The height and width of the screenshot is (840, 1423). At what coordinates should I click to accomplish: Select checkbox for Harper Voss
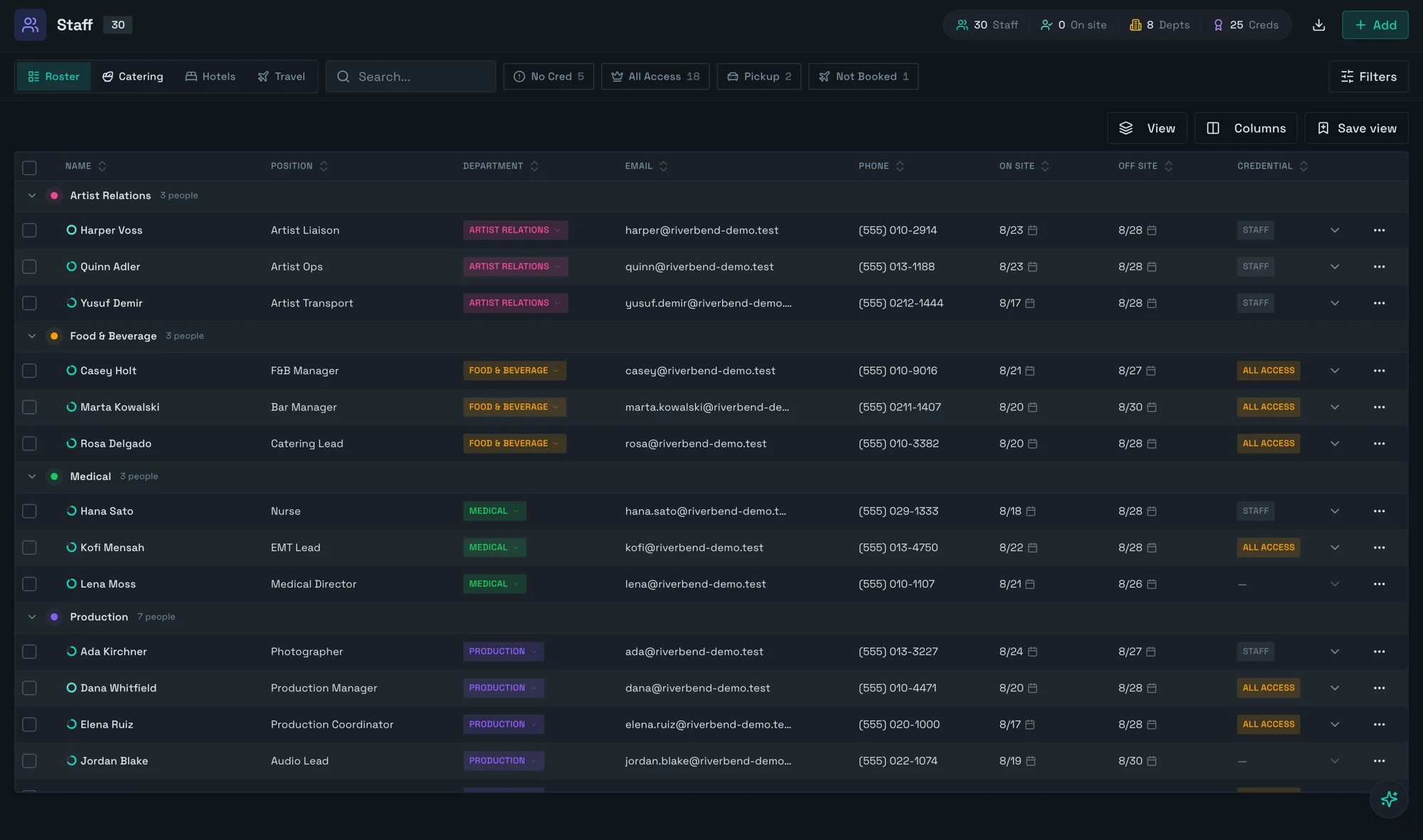point(29,230)
